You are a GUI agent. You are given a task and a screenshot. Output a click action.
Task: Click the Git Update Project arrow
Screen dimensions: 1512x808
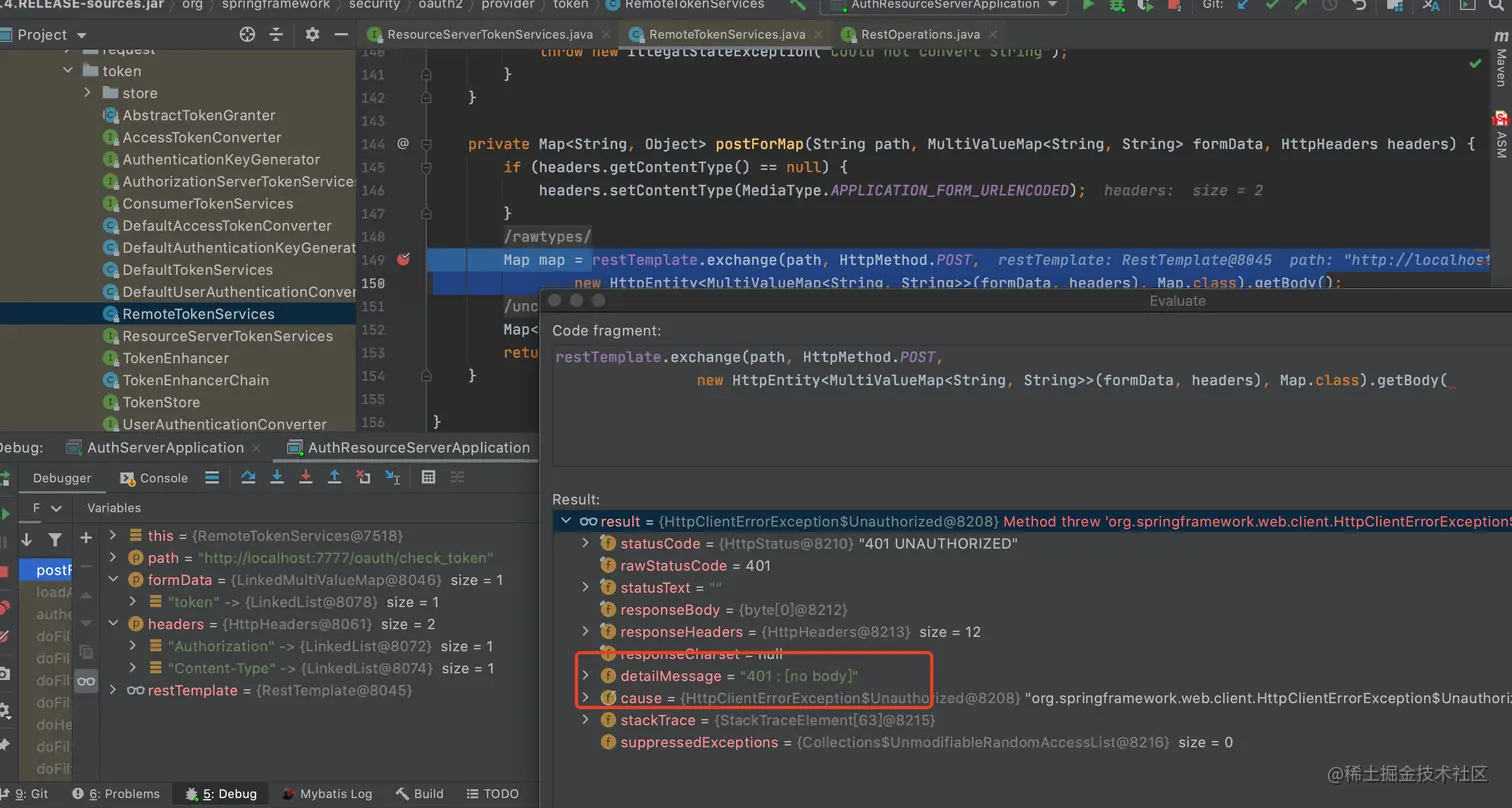1243,5
